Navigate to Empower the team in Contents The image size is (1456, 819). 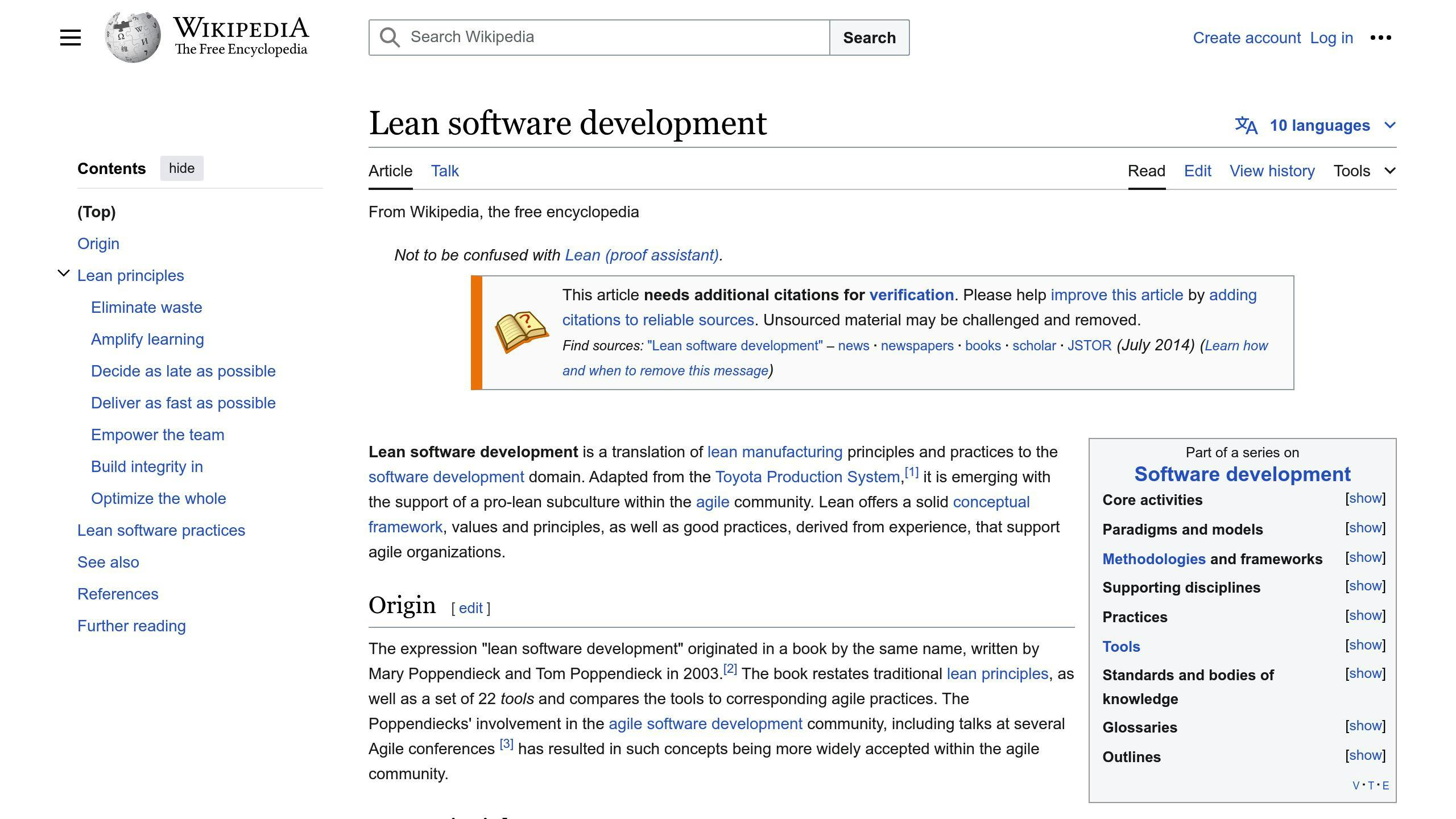point(157,435)
